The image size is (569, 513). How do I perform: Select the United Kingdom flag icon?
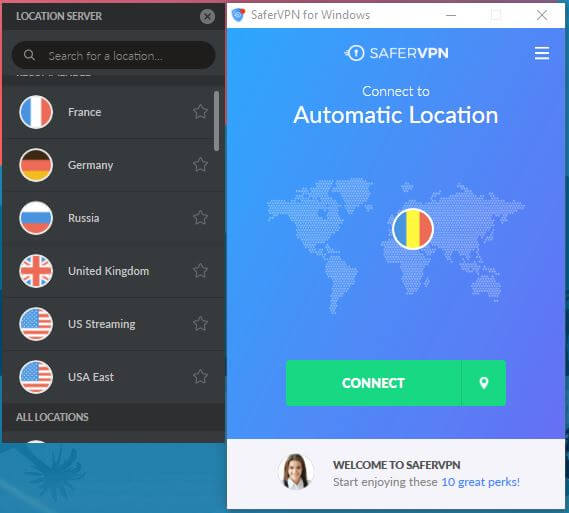[36, 271]
